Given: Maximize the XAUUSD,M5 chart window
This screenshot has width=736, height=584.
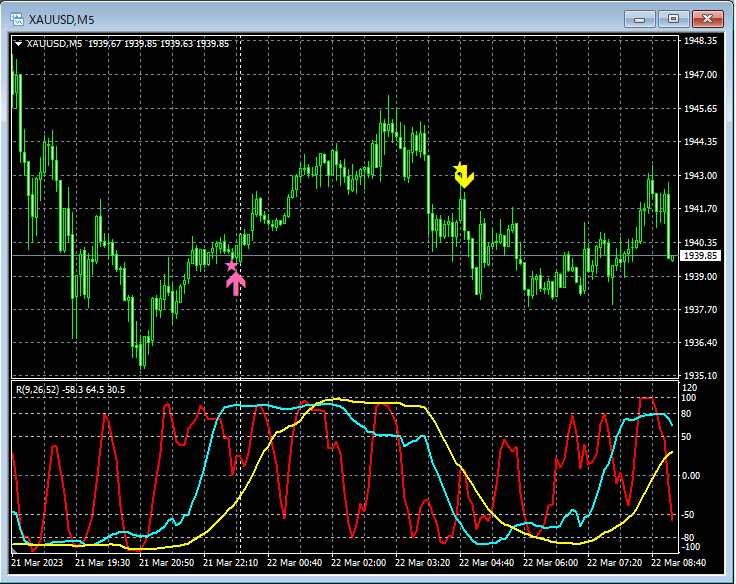Looking at the screenshot, I should coord(673,19).
